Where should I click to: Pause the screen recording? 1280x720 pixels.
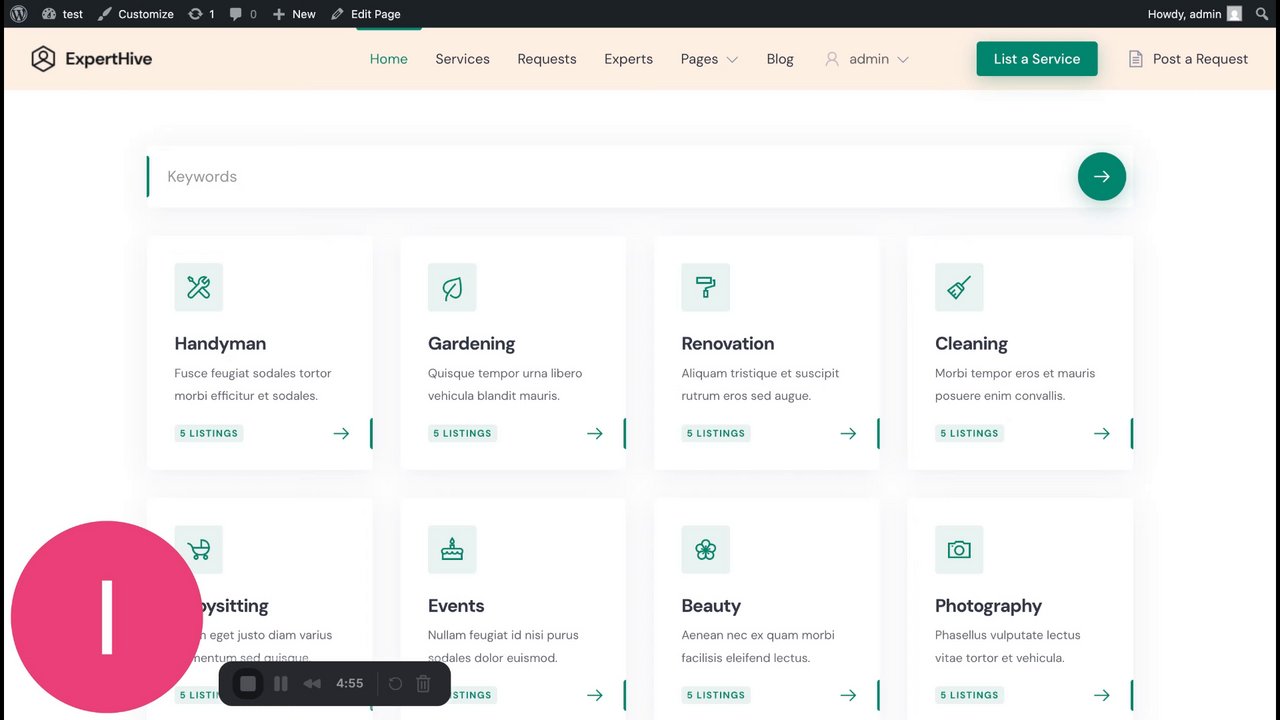coord(281,684)
